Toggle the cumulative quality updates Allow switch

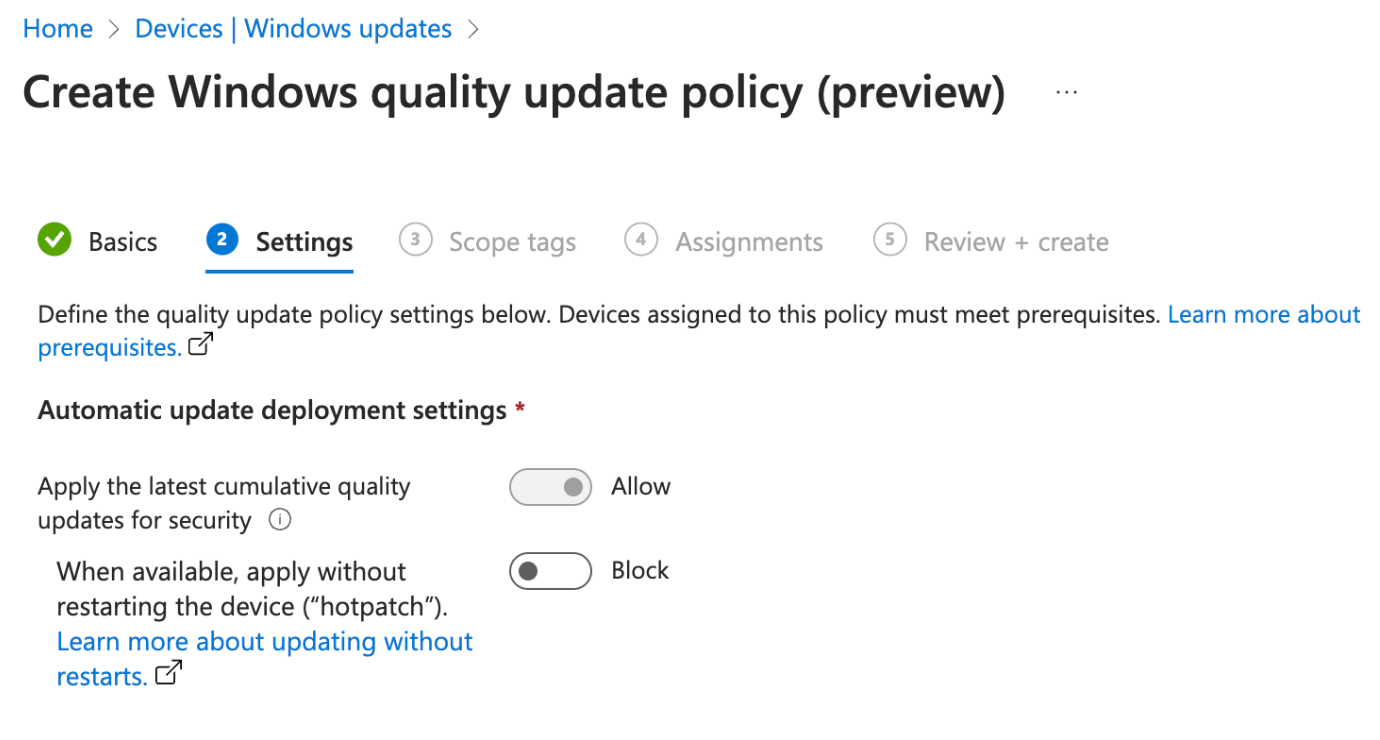click(x=551, y=487)
